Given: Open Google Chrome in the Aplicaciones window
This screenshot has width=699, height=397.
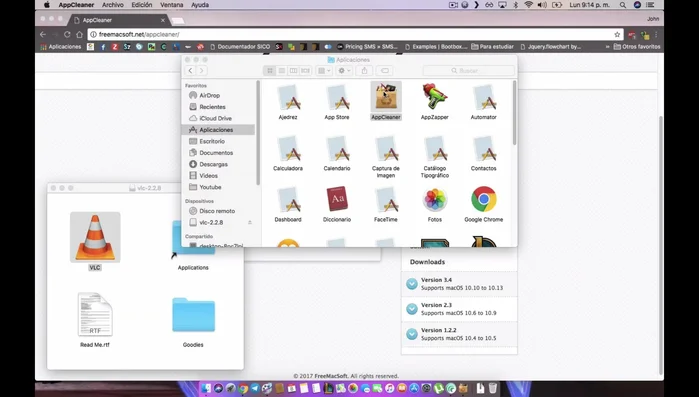Looking at the screenshot, I should click(484, 199).
